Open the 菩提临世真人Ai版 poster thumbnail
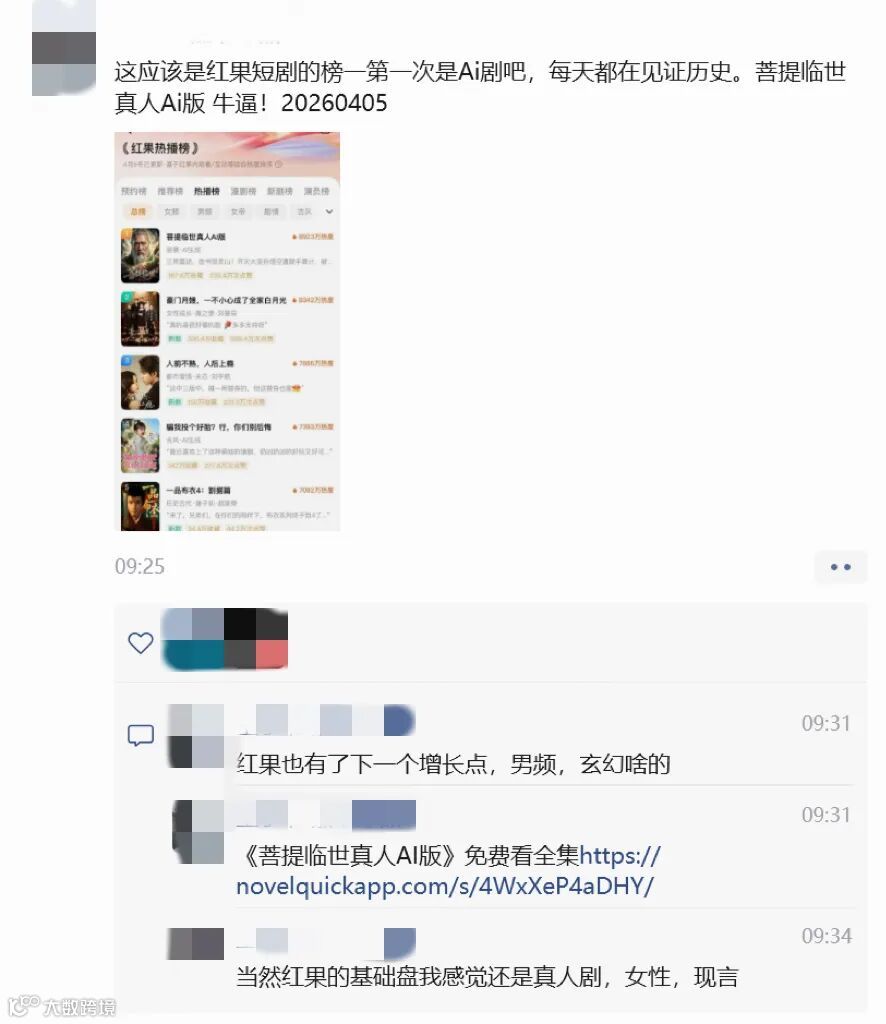 [x=140, y=255]
